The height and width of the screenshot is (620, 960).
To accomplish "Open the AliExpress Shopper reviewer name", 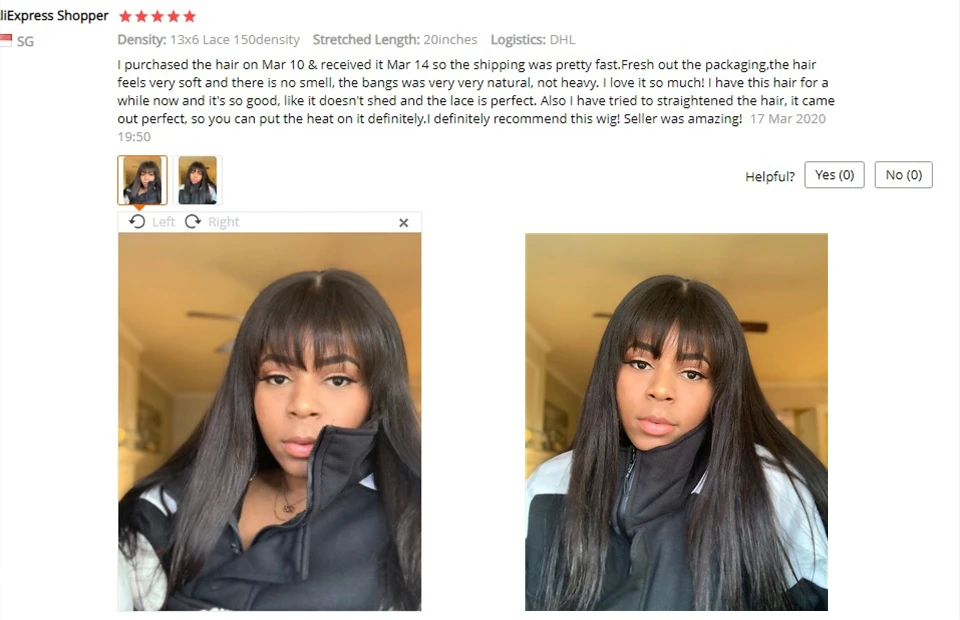I will [x=54, y=15].
